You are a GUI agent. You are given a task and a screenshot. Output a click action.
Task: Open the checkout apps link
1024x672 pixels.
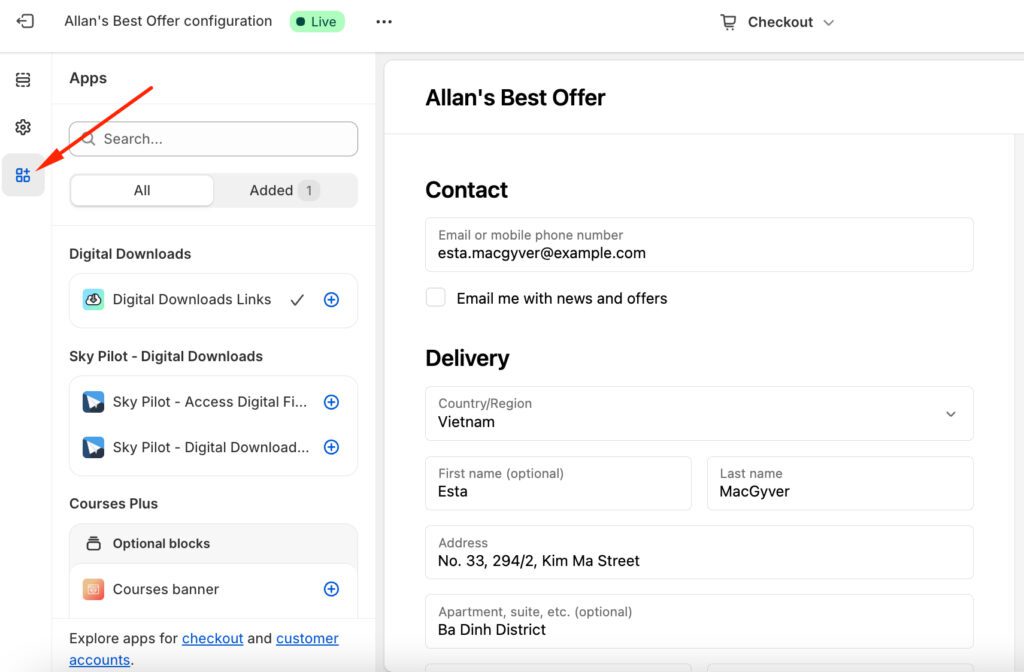click(x=212, y=638)
